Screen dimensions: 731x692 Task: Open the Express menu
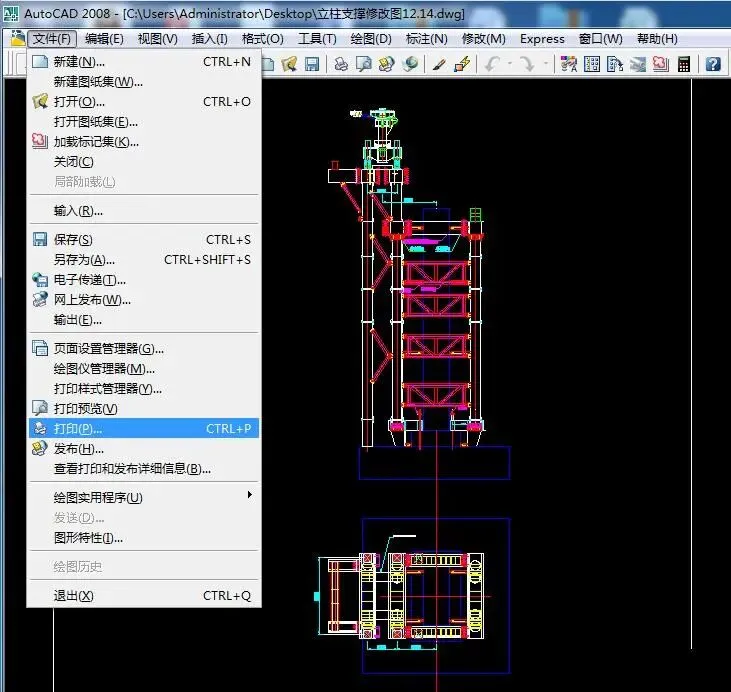tap(542, 39)
